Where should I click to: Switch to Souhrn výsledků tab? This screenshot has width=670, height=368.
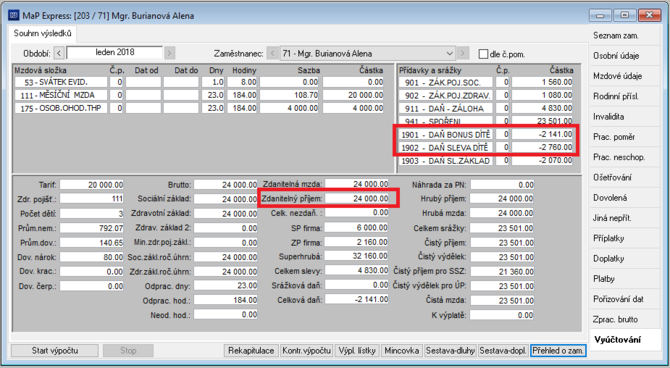tap(42, 33)
